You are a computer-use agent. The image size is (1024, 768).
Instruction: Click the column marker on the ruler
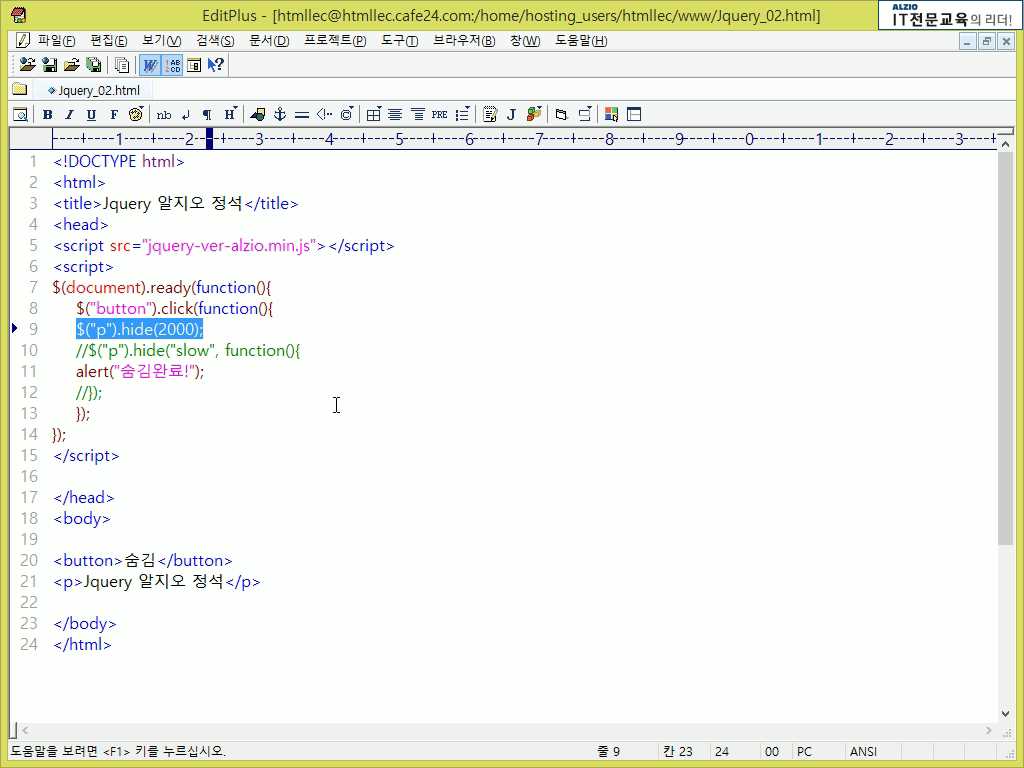(209, 138)
